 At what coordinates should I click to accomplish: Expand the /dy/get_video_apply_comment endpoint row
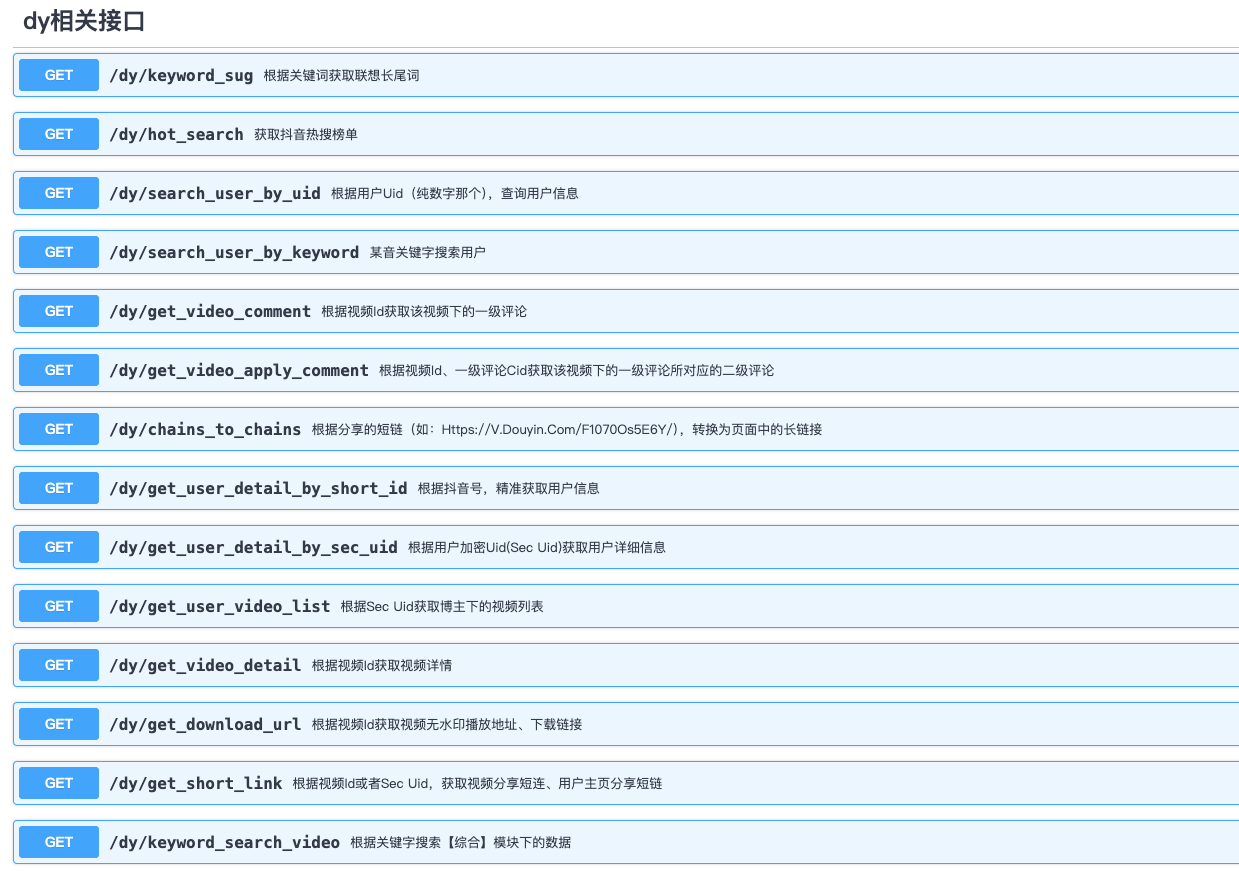626,370
